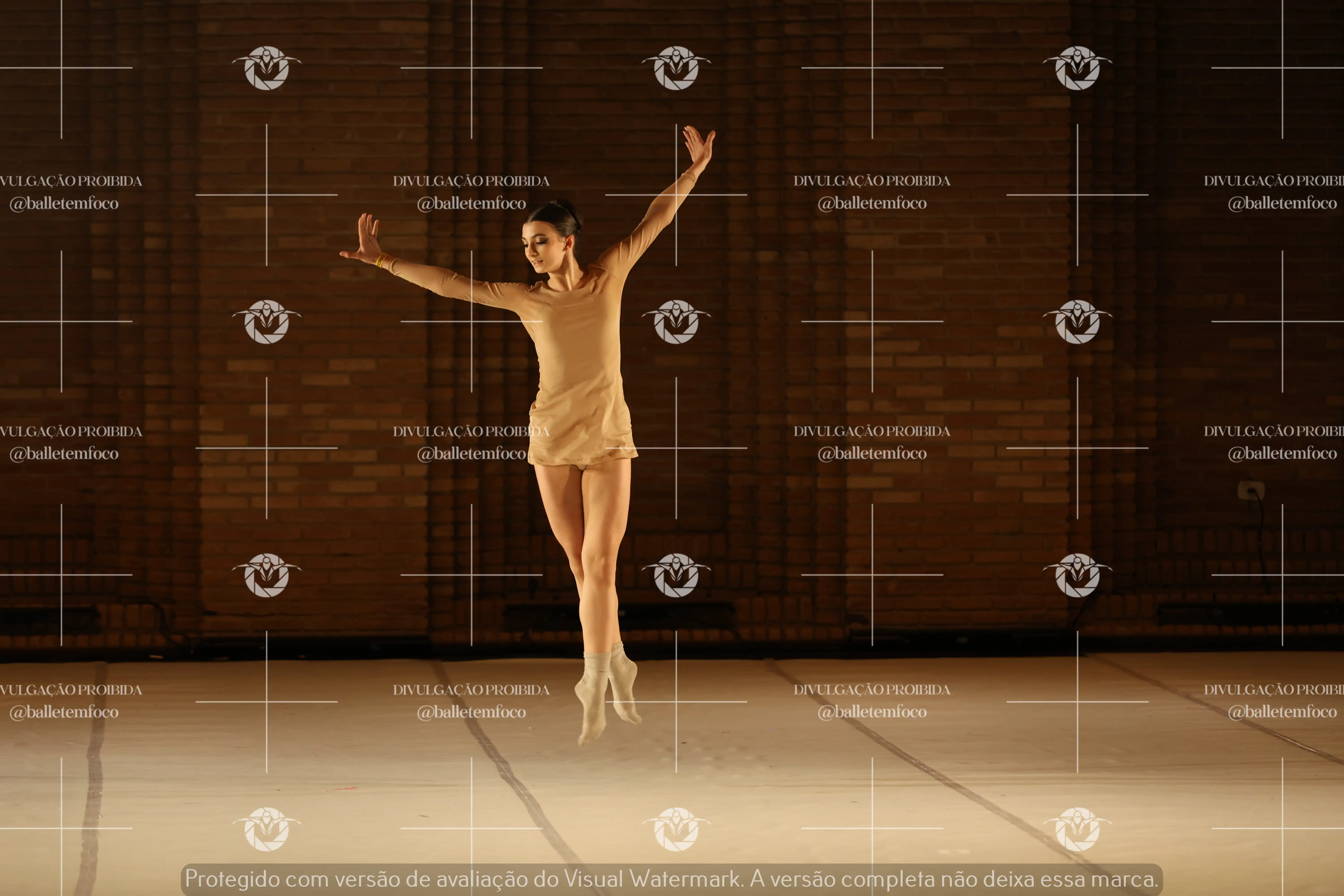Screen dimensions: 1344x896
Task: Click the camera logo above dancer's raised hand
Action: click(x=676, y=68)
